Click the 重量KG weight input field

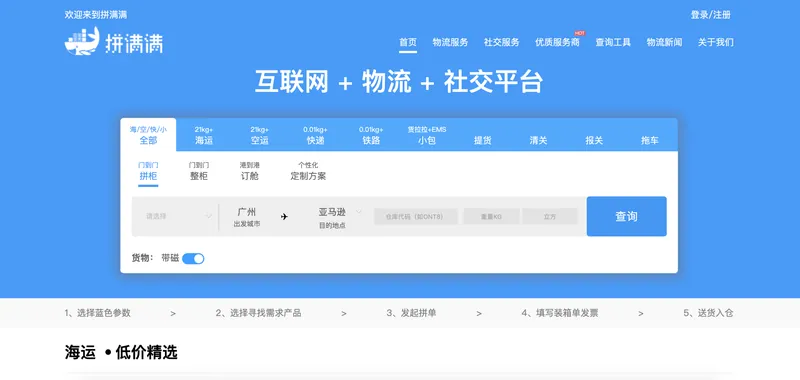pos(491,216)
